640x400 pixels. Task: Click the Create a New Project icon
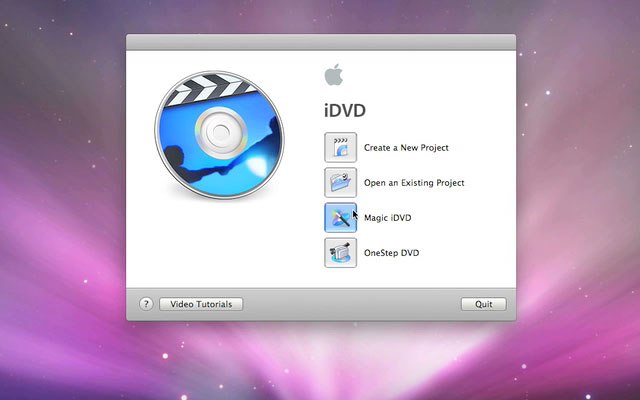[341, 148]
